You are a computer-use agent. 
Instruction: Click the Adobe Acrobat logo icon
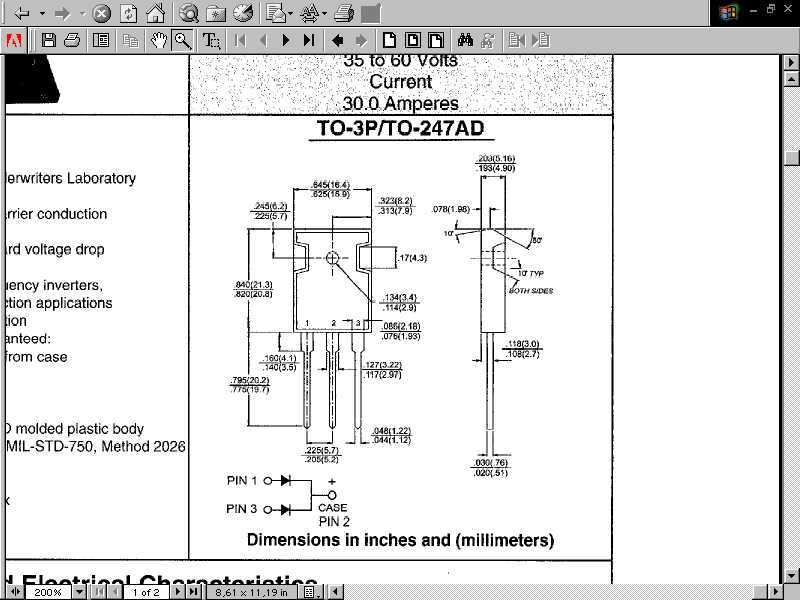(14, 40)
